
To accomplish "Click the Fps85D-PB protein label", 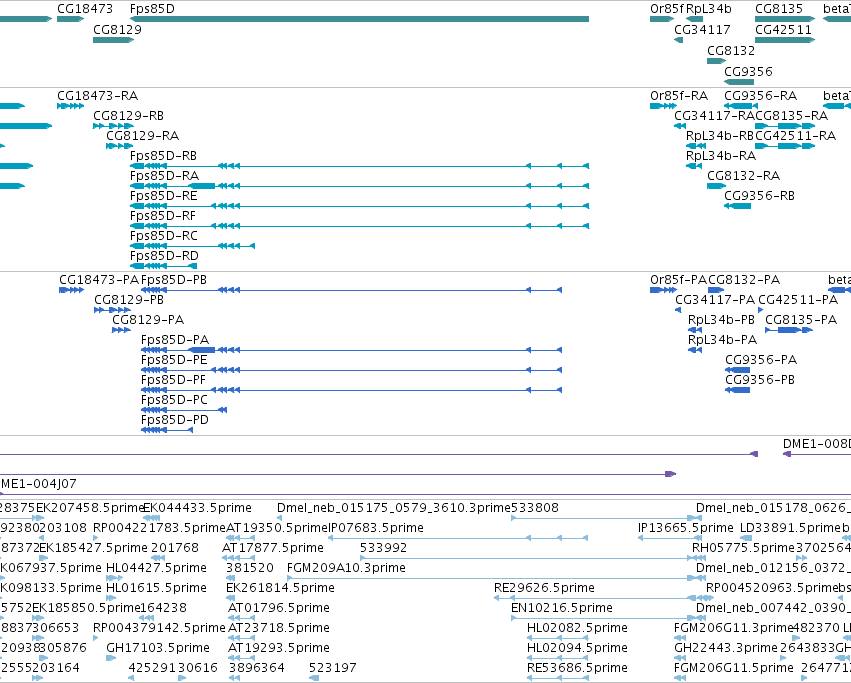I will point(174,280).
